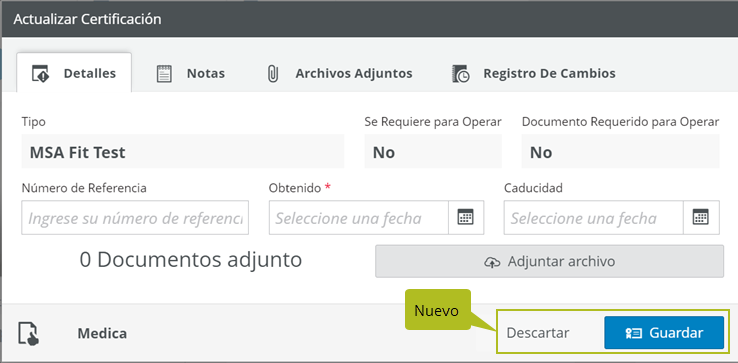Open the Caducidad date calendar picker
738x363 pixels.
click(x=701, y=218)
